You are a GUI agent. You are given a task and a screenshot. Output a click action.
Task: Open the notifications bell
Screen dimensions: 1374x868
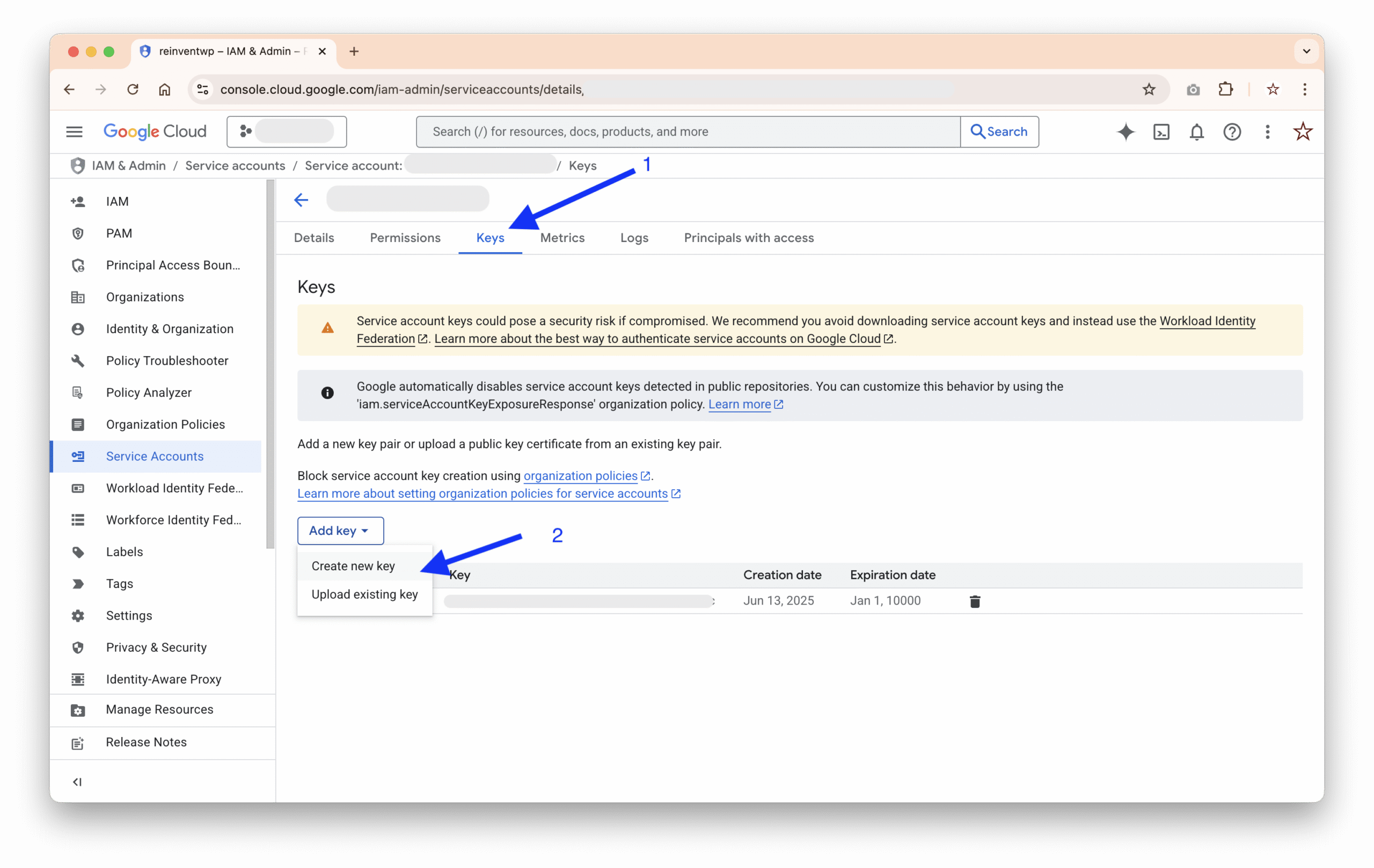click(x=1196, y=132)
